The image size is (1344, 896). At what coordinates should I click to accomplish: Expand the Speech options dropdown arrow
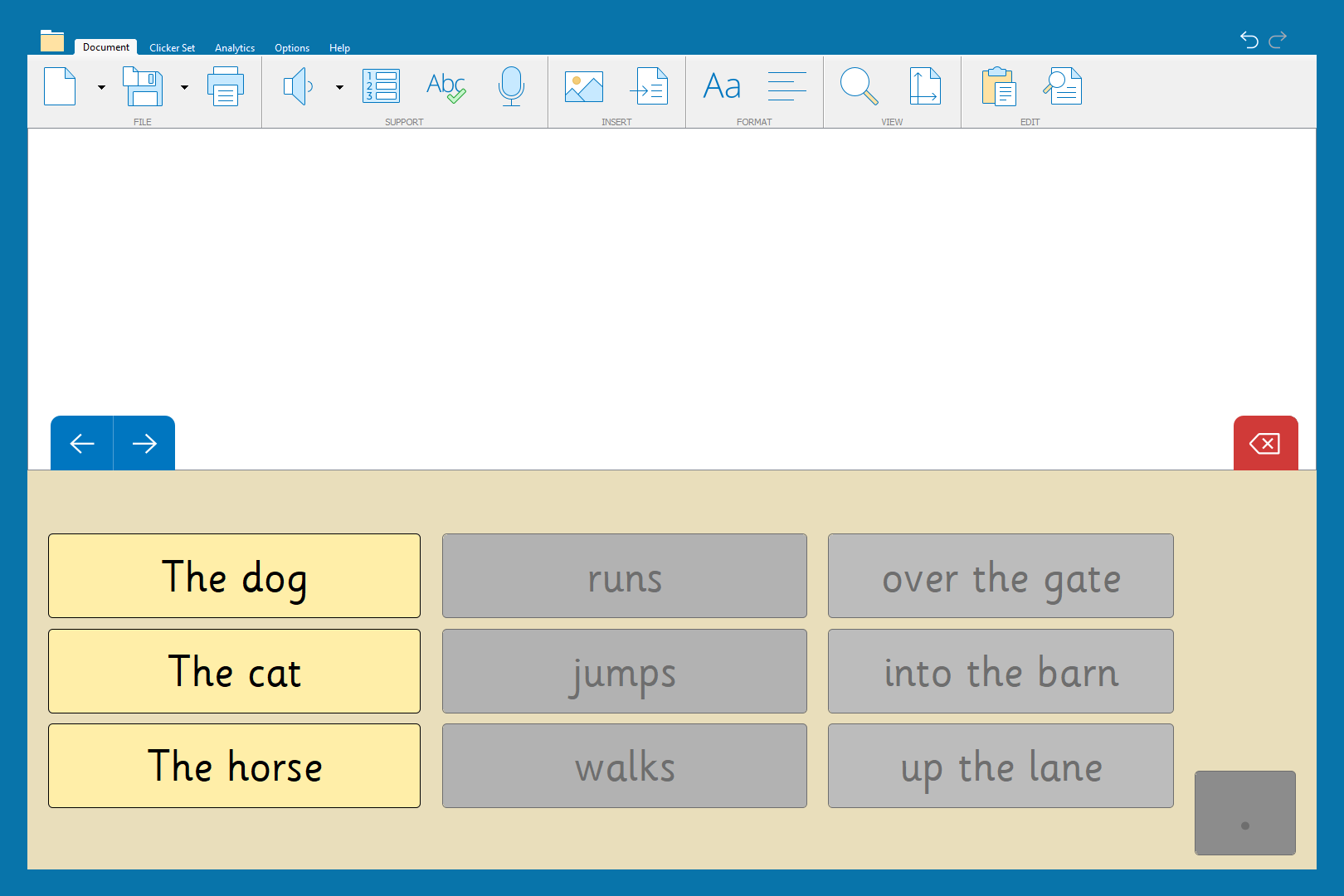(x=339, y=87)
